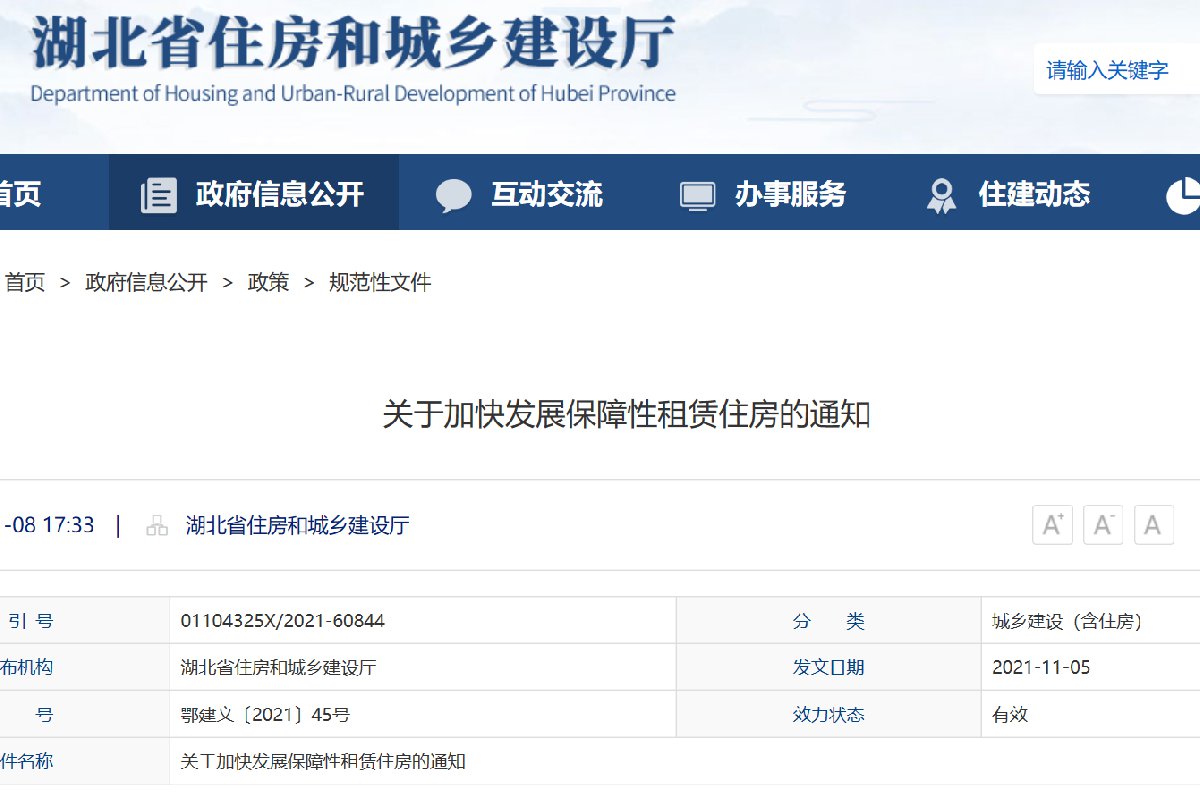This screenshot has width=1200, height=794.
Task: Select the publish time 17:33
Action: (67, 525)
